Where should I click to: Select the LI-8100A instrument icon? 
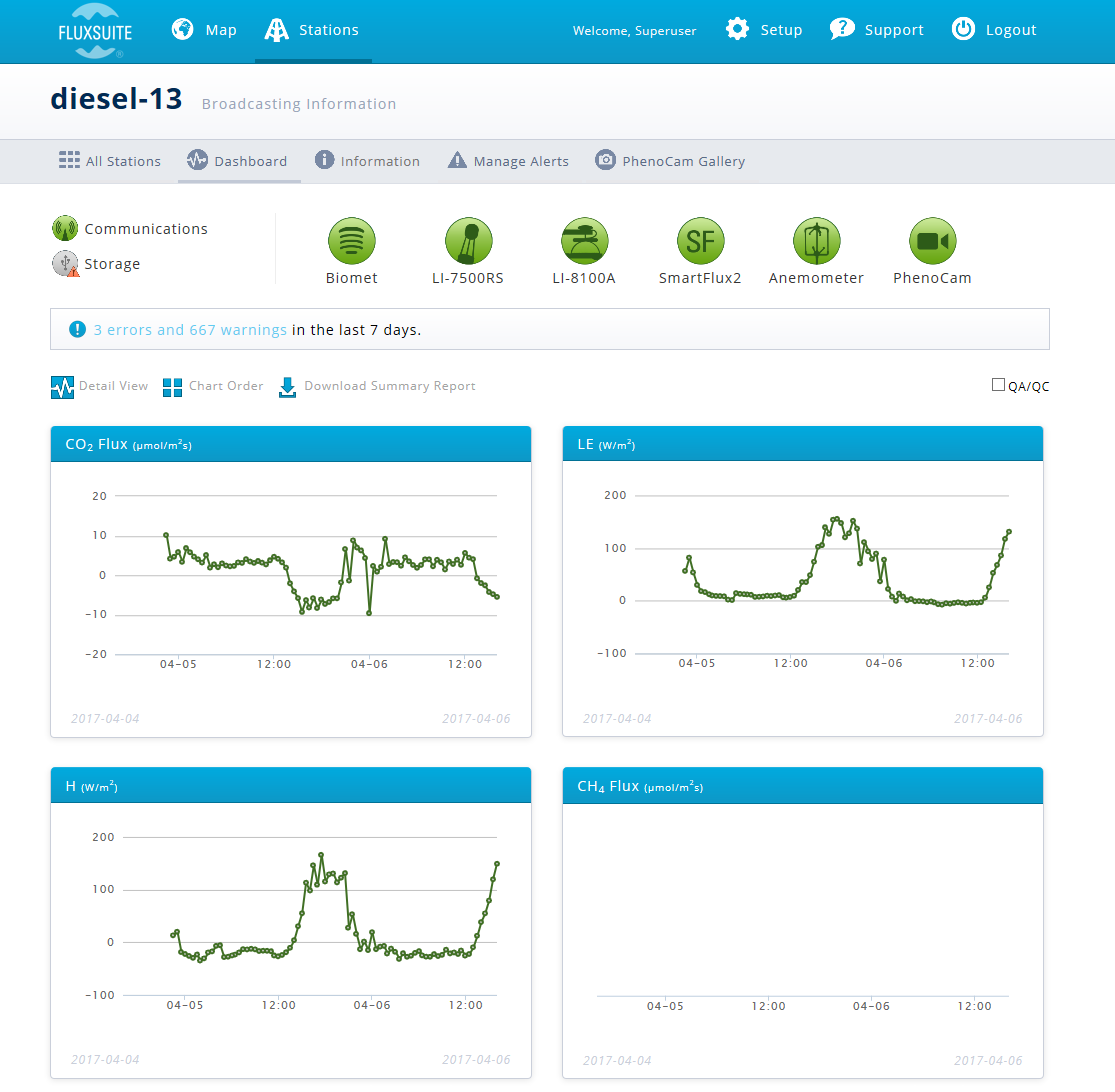(x=584, y=241)
